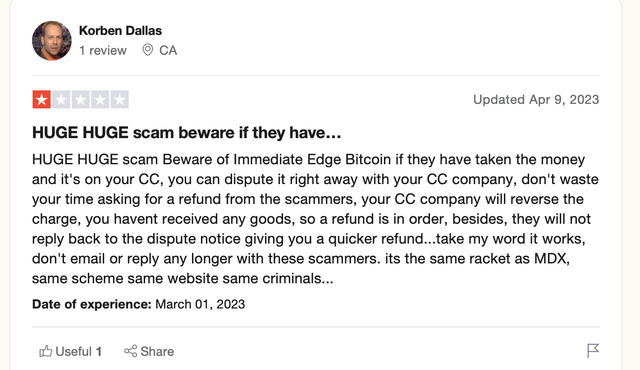Mark review useful with the thumbs-up icon
Screen dimensions: 640x370
[46, 351]
